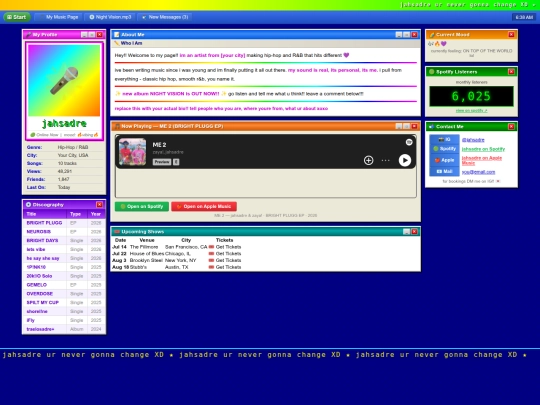Click the Spotify label cell in Contact Me
The height and width of the screenshot is (405, 540).
(x=444, y=149)
